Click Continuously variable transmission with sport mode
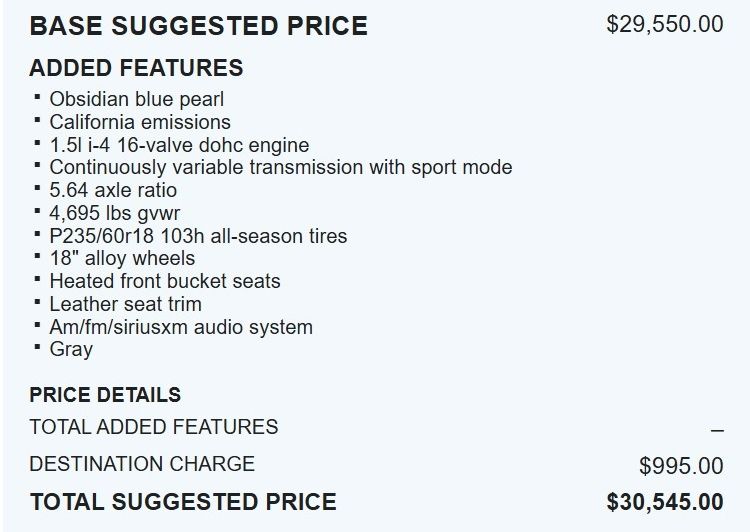The height and width of the screenshot is (532, 750). pyautogui.click(x=280, y=167)
